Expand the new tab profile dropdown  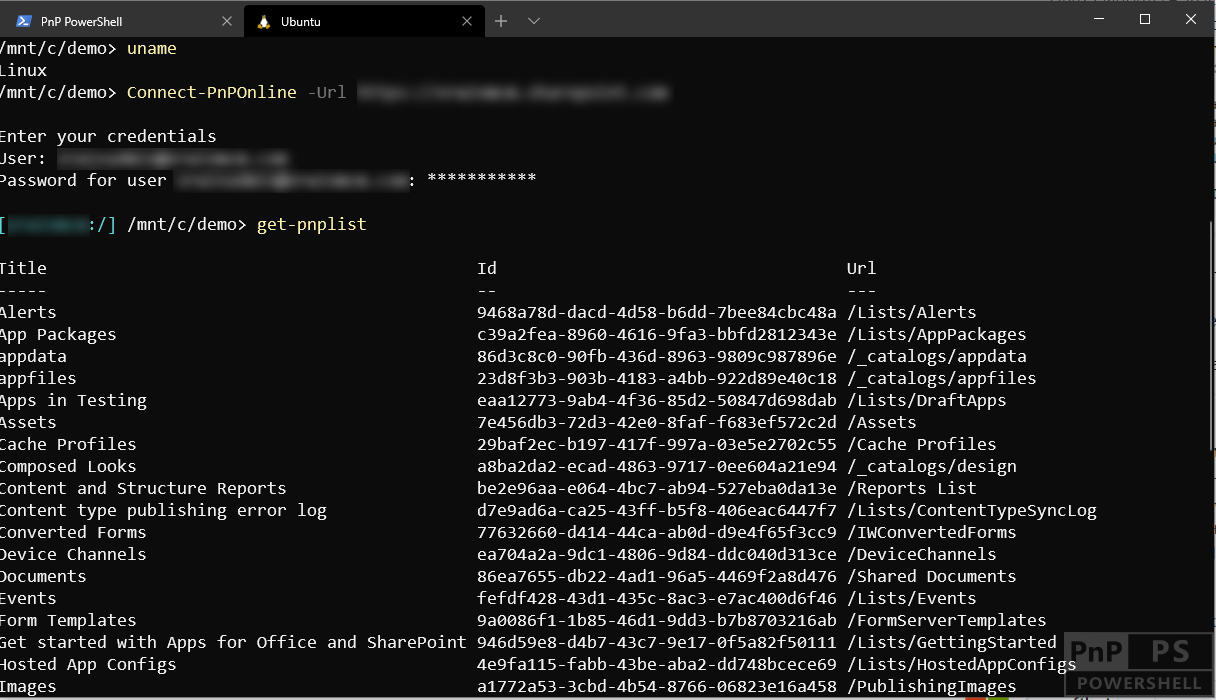click(534, 21)
